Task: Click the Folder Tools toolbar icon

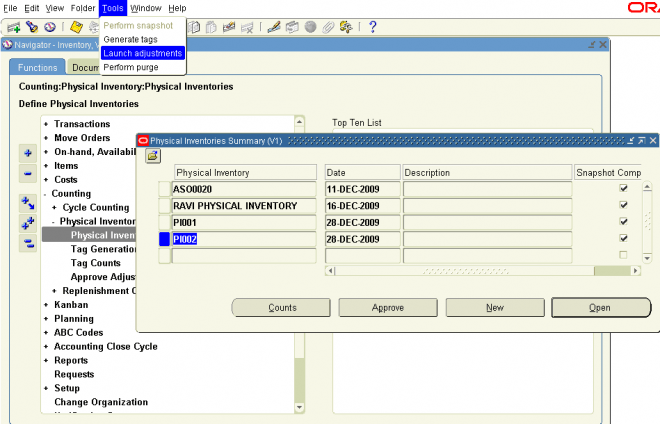Action: [346, 27]
